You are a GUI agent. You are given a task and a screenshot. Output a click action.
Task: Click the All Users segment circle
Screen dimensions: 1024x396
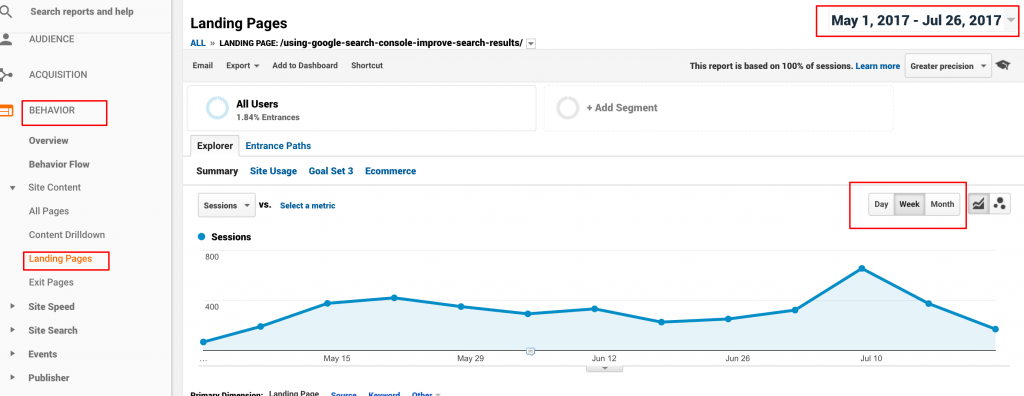pos(217,108)
